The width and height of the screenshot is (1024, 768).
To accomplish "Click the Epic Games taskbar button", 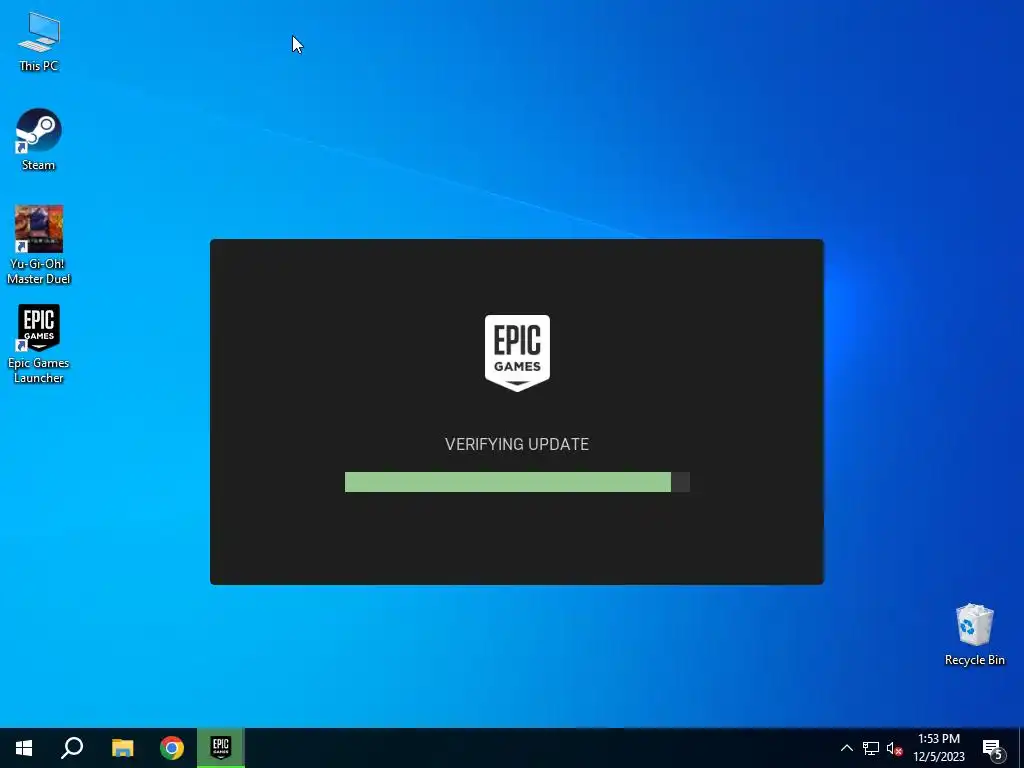I will pyautogui.click(x=221, y=748).
